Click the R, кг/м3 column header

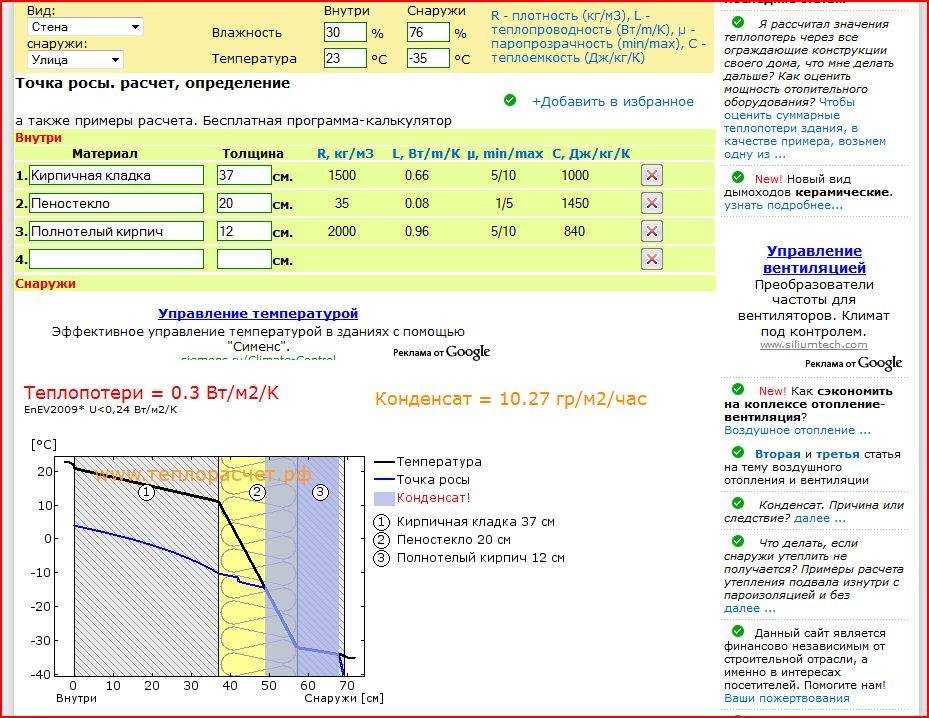(x=345, y=154)
